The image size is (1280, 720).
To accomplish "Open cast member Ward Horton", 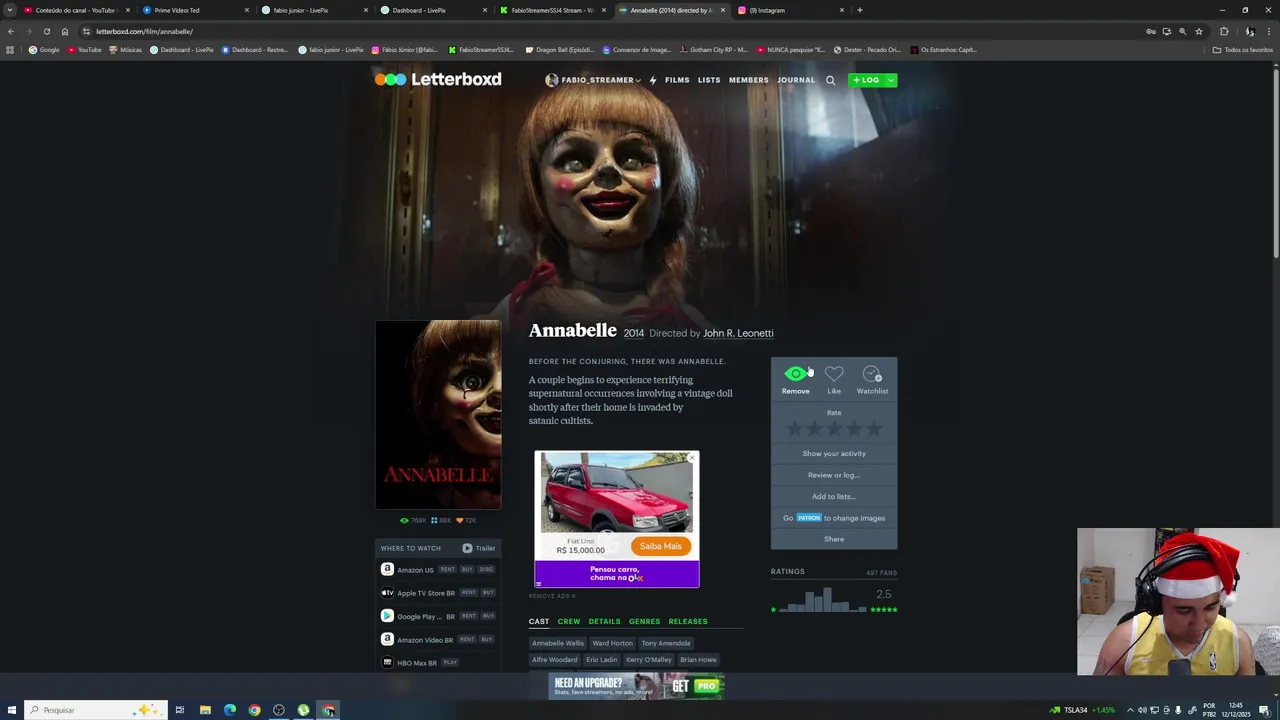I will click(612, 643).
